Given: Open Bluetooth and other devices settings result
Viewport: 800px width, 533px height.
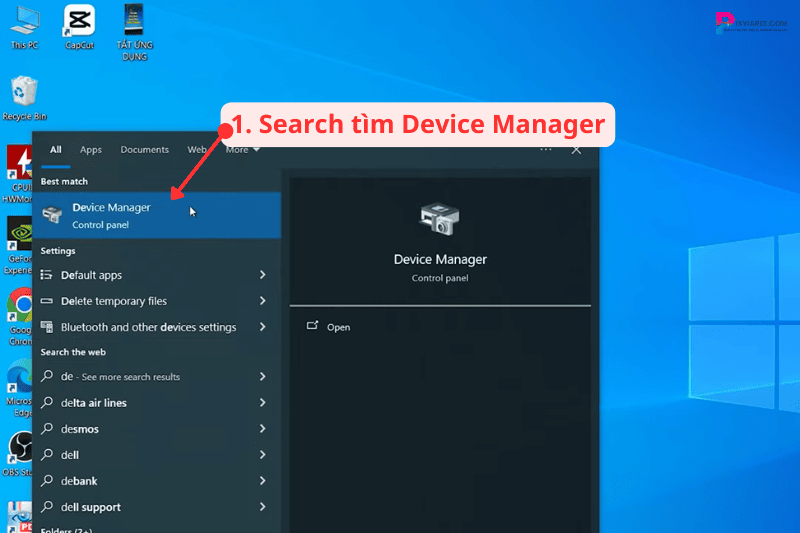Looking at the screenshot, I should click(148, 327).
